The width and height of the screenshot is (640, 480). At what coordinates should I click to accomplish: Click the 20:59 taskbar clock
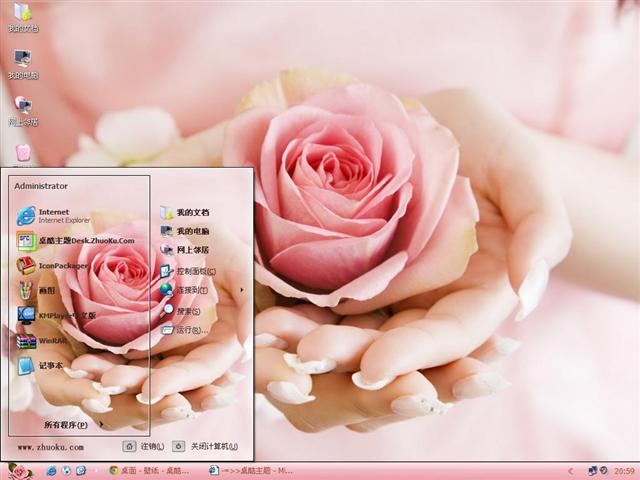624,471
